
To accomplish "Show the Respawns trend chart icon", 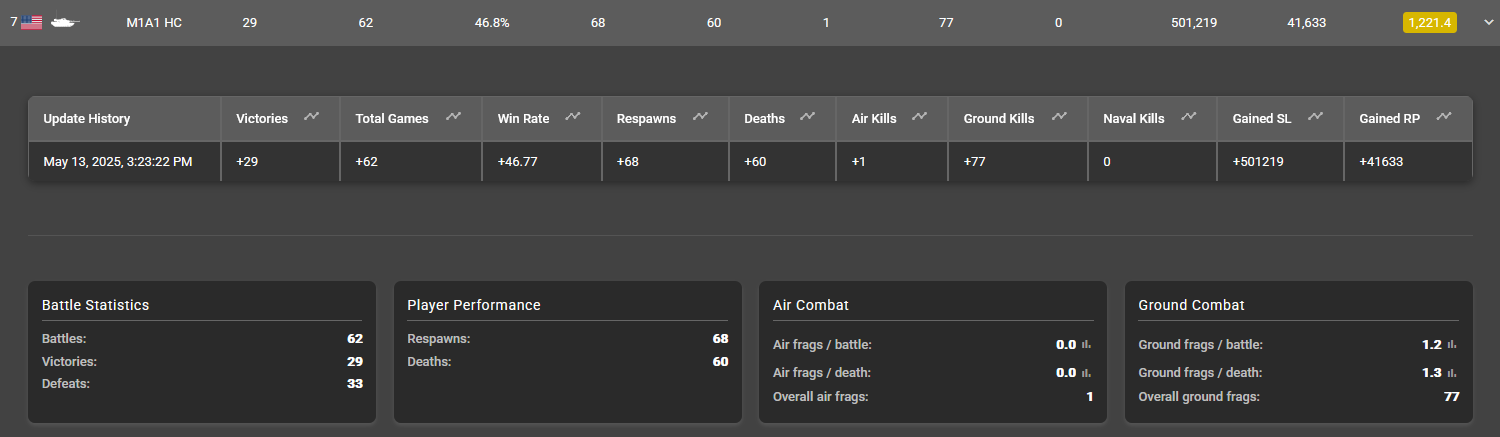I will (700, 117).
